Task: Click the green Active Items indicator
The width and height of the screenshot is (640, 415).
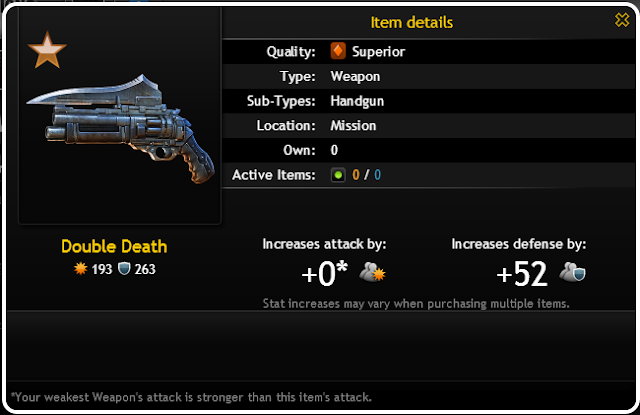Action: (338, 175)
